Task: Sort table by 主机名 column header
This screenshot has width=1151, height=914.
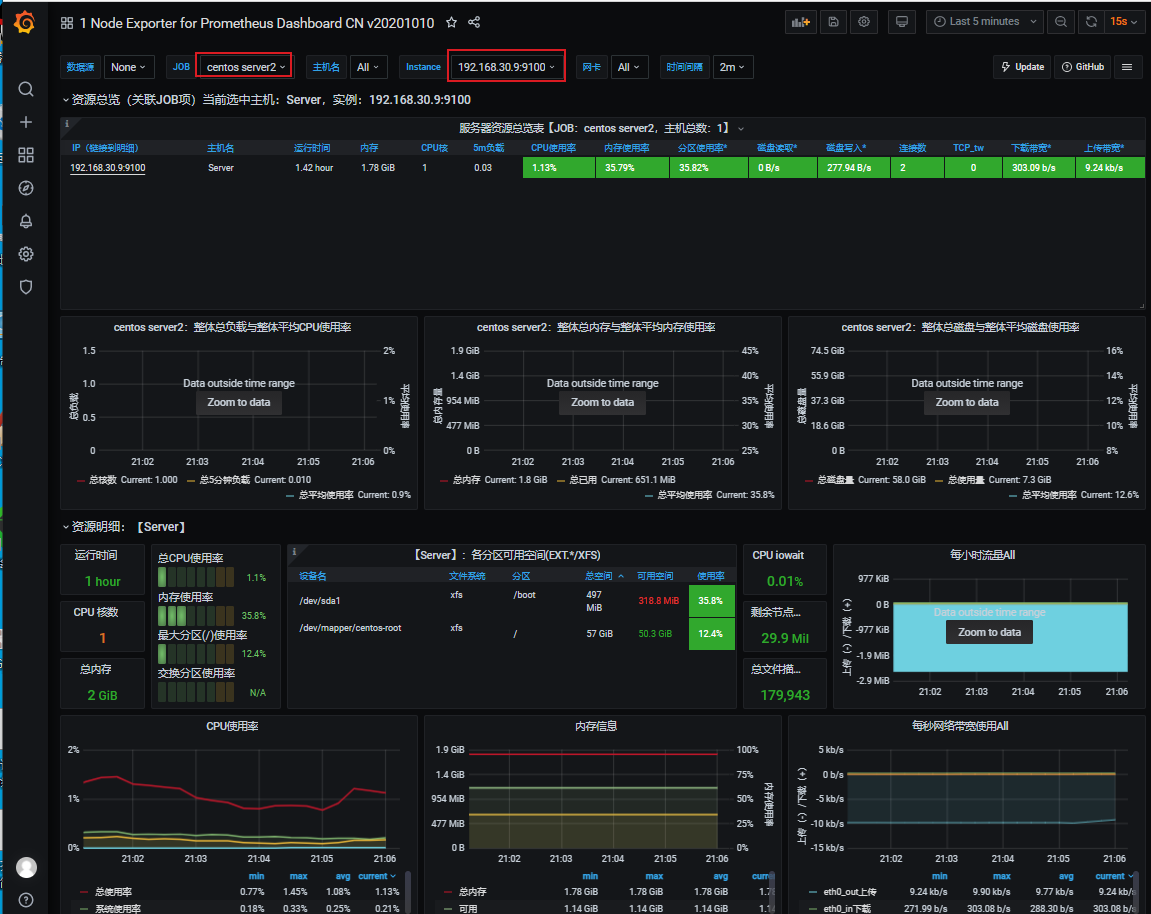Action: pyautogui.click(x=220, y=148)
